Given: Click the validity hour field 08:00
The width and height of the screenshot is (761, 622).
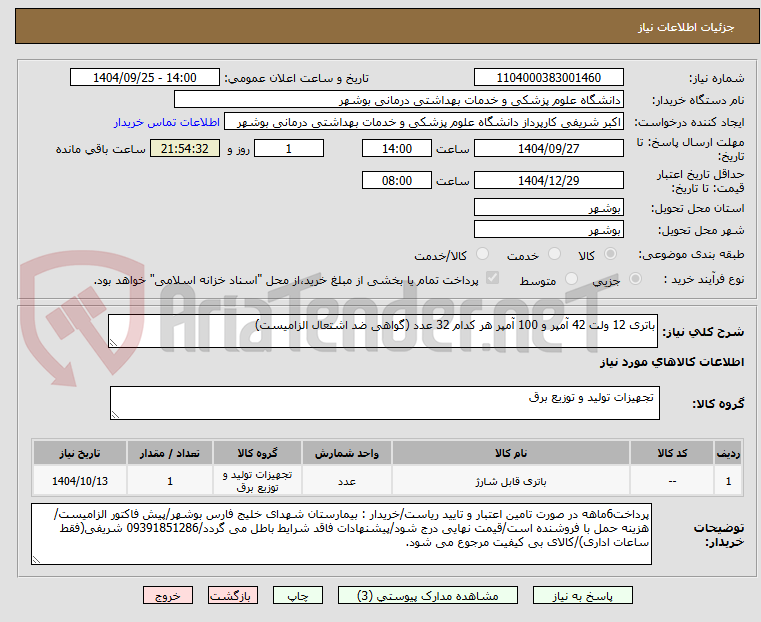Looking at the screenshot, I should [x=397, y=180].
